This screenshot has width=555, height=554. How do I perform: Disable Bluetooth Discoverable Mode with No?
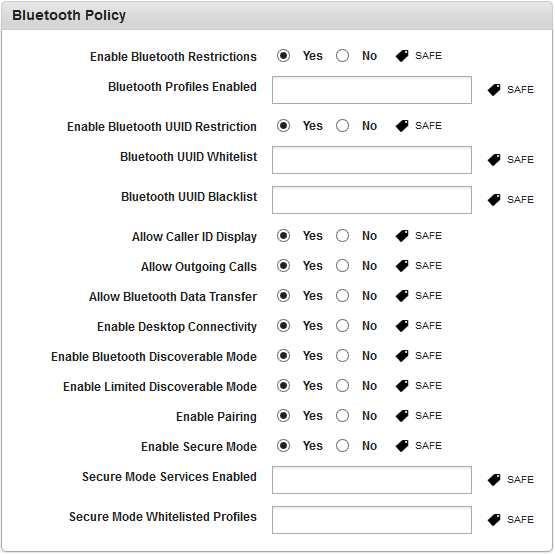pos(342,356)
